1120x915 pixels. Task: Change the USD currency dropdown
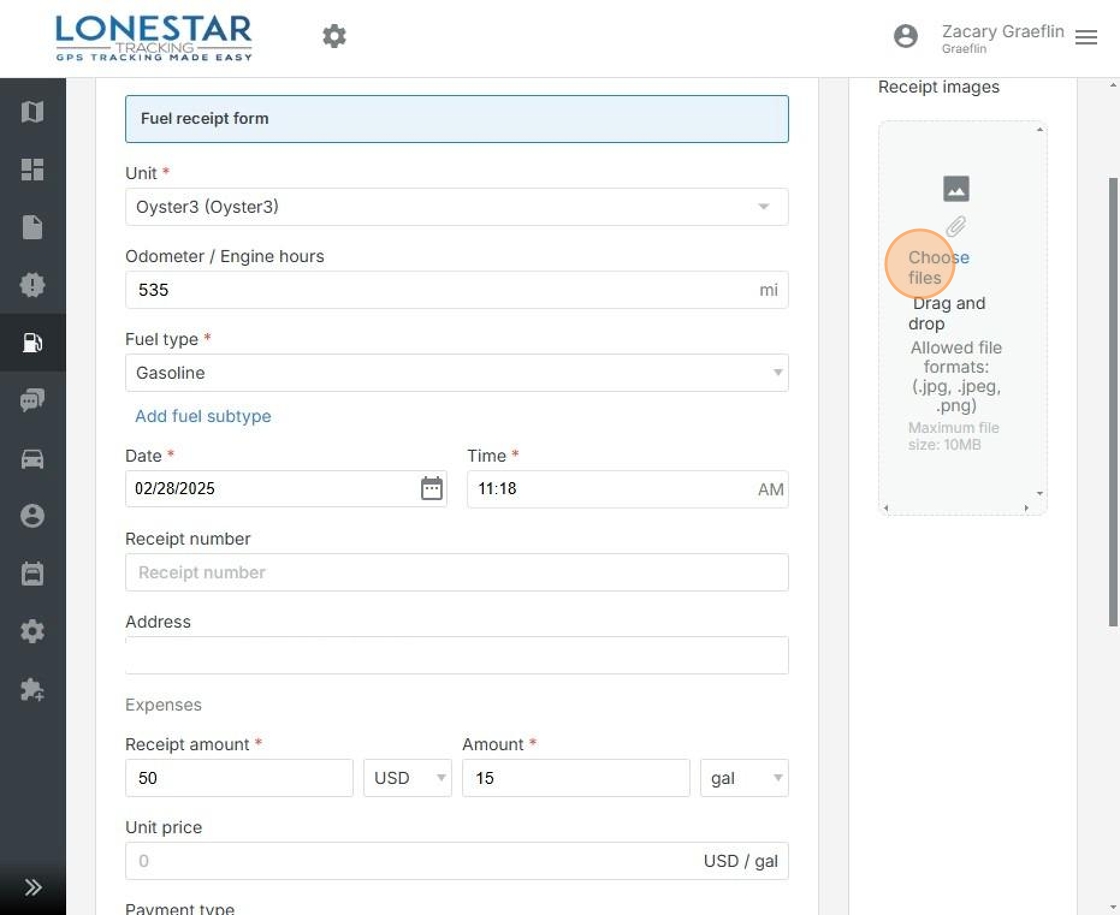click(x=407, y=778)
